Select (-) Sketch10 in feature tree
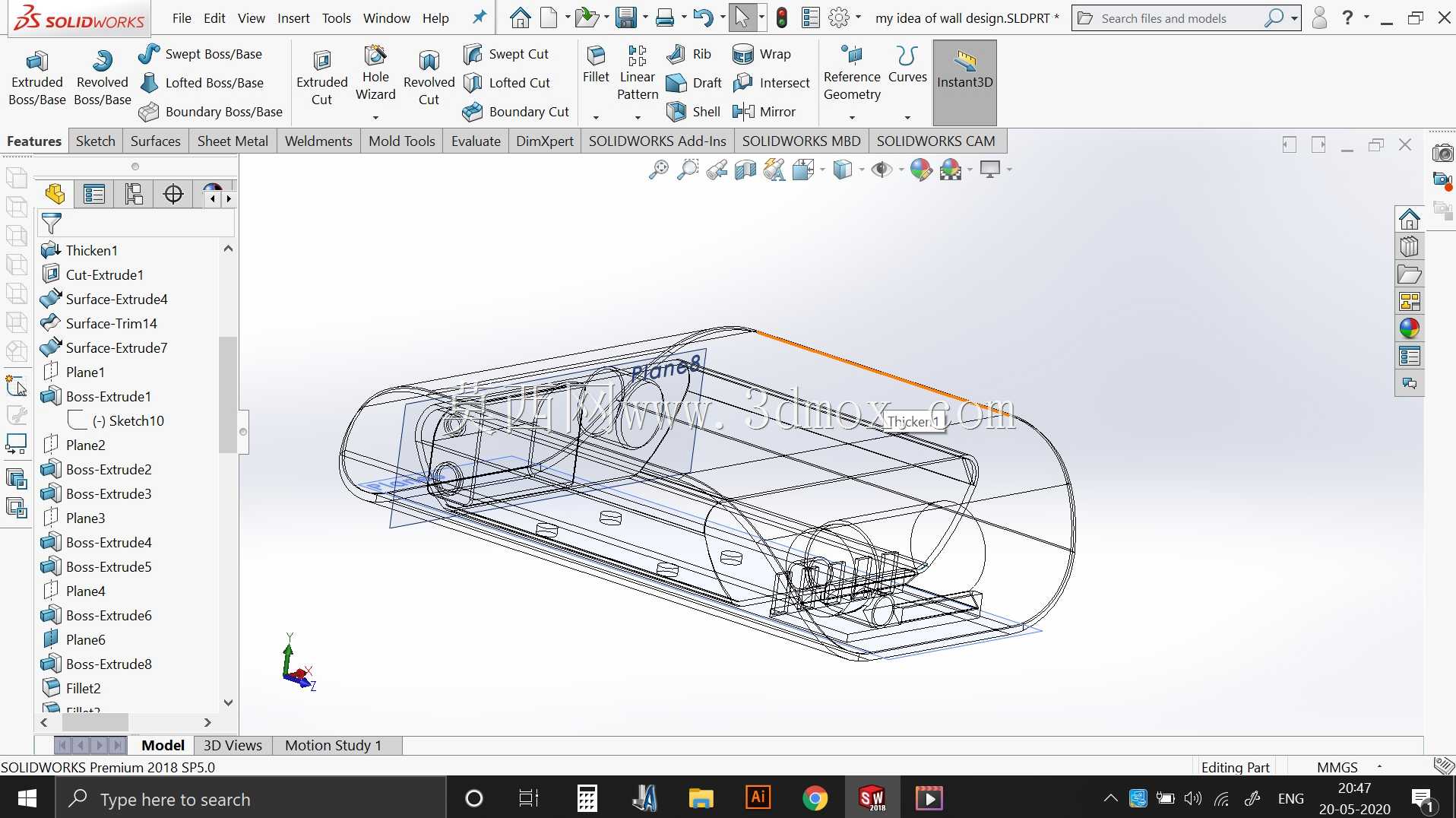This screenshot has width=1456, height=818. pyautogui.click(x=128, y=421)
